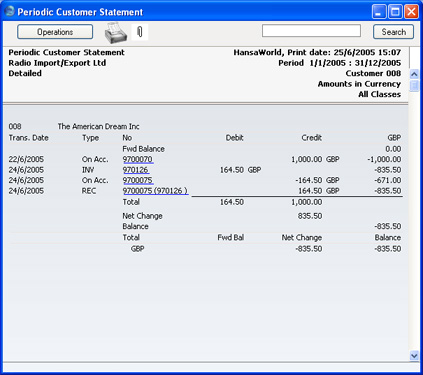Click the 'Amounts in Currency' header text
The image size is (423, 375).
[359, 84]
